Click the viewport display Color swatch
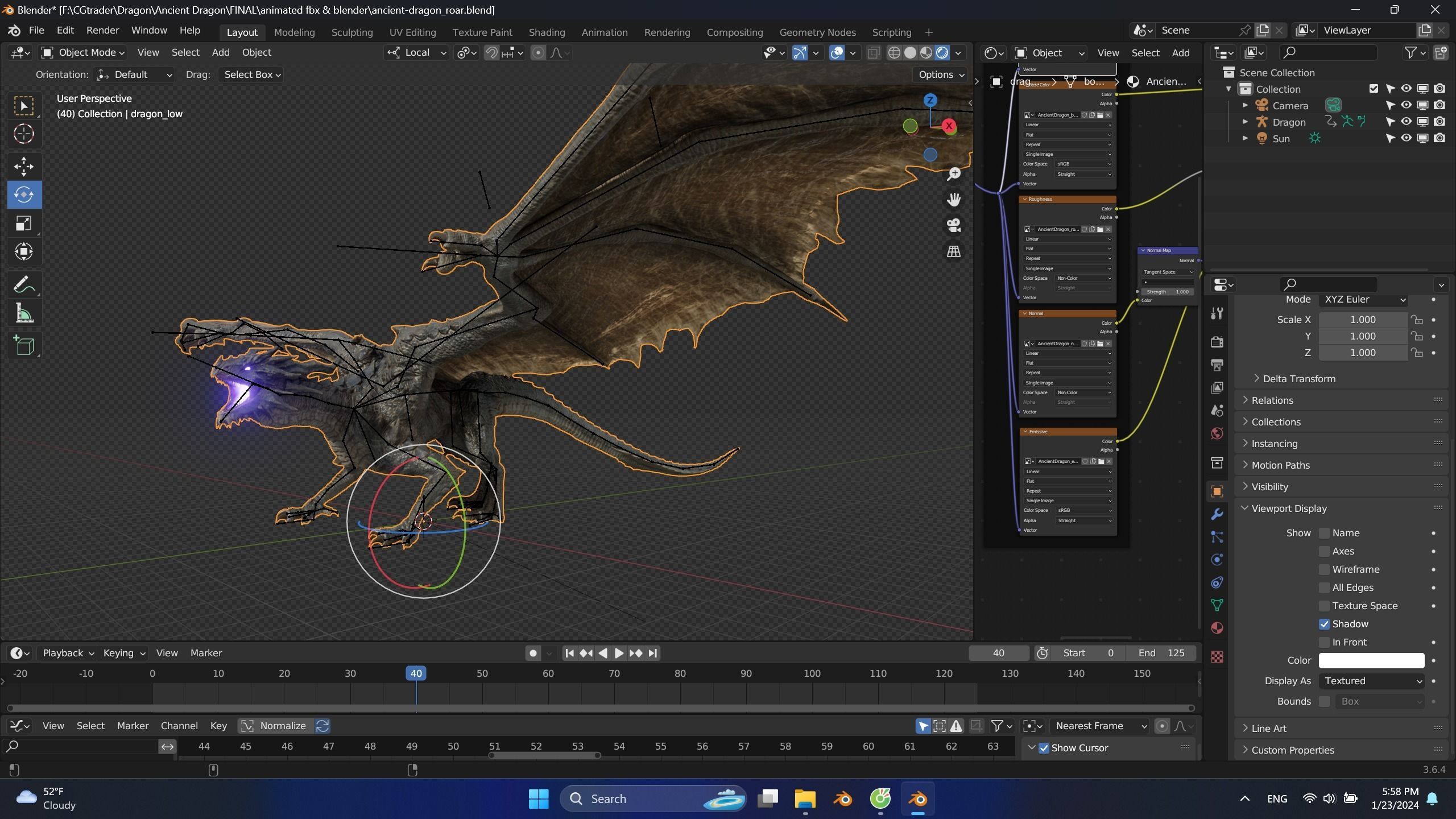This screenshot has height=819, width=1456. click(1371, 660)
